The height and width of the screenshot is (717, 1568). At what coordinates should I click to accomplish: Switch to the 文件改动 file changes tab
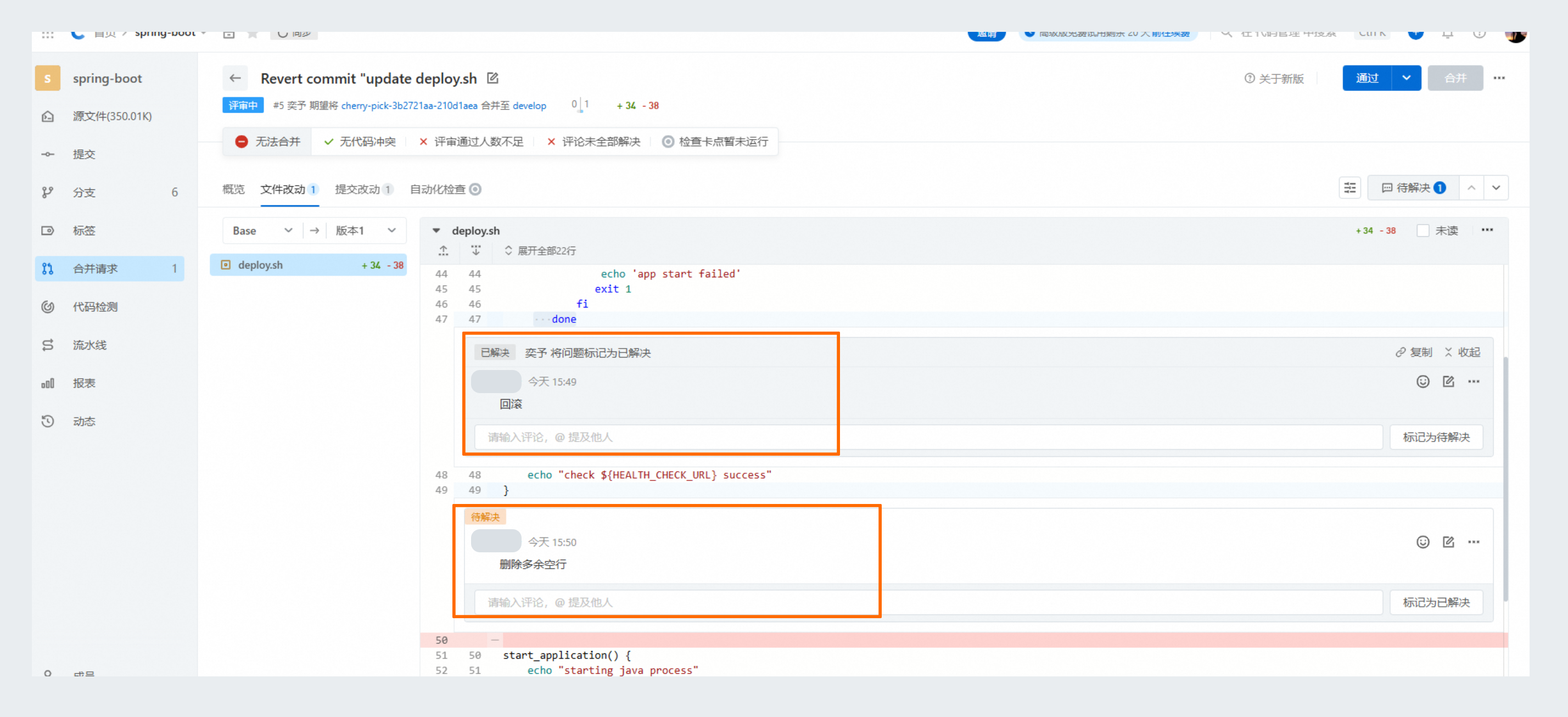click(289, 189)
